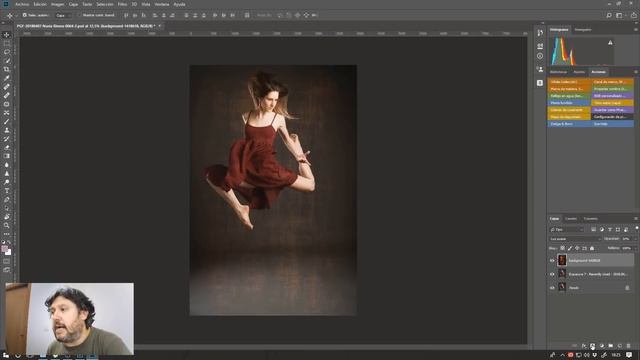Click the Add layer style fx icon
The width and height of the screenshot is (640, 360).
coord(584,346)
